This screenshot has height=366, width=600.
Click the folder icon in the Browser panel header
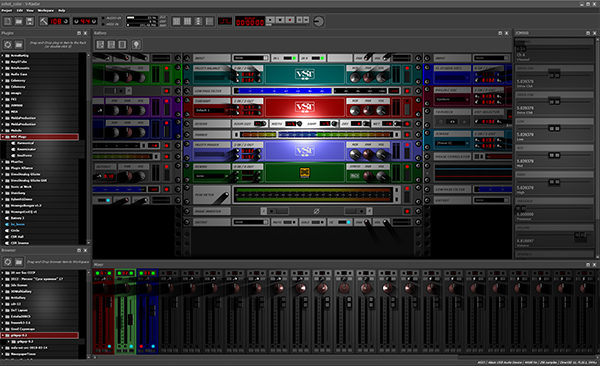19,262
